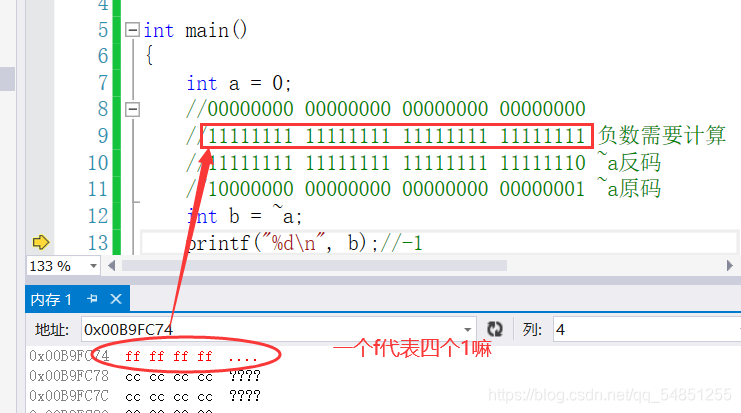
Task: Click the horizontal scrollbar thumb
Action: (x=314, y=266)
